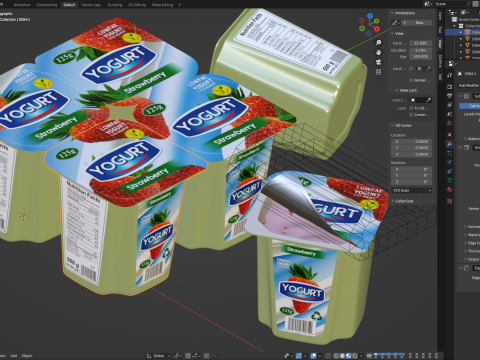Open the View Layer properties tab icon

coord(449,105)
